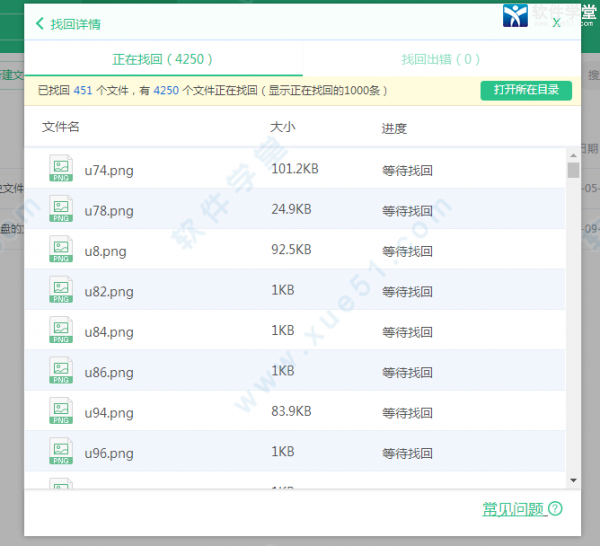Sort by the 大小 column header
Screen dimensions: 600x546
pyautogui.click(x=282, y=128)
